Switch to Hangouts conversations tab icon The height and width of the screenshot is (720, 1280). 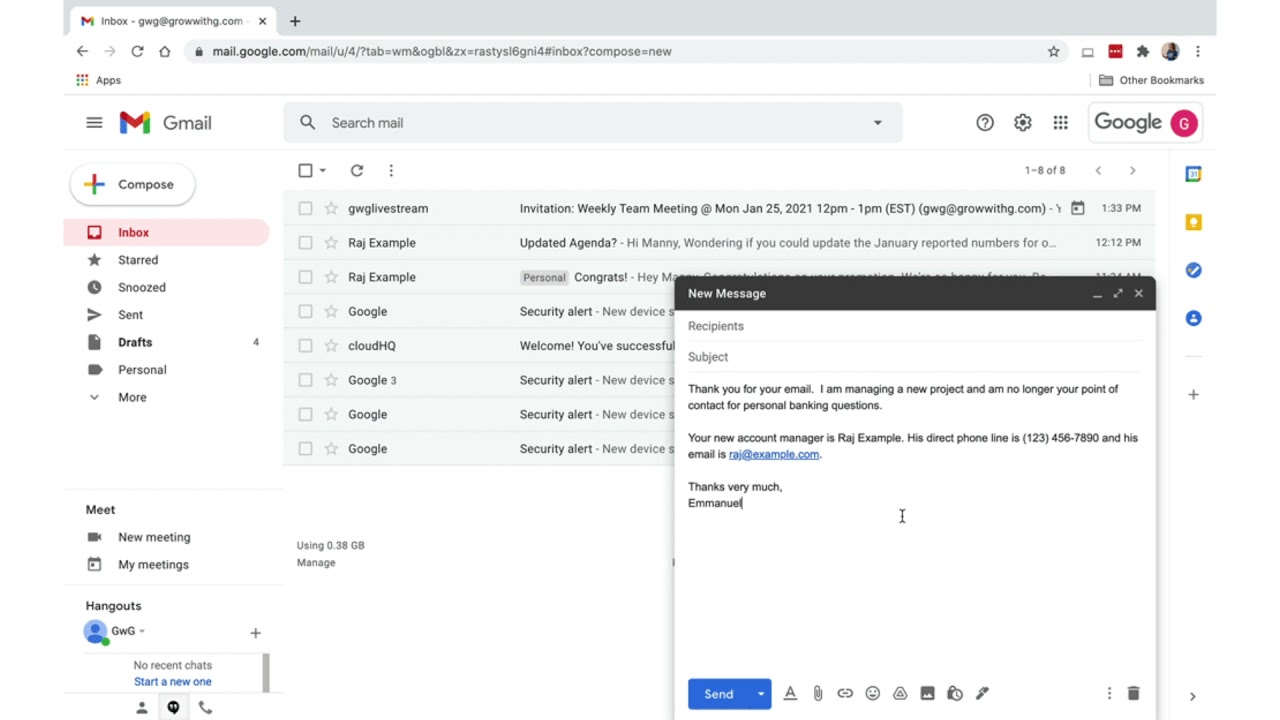[x=173, y=707]
